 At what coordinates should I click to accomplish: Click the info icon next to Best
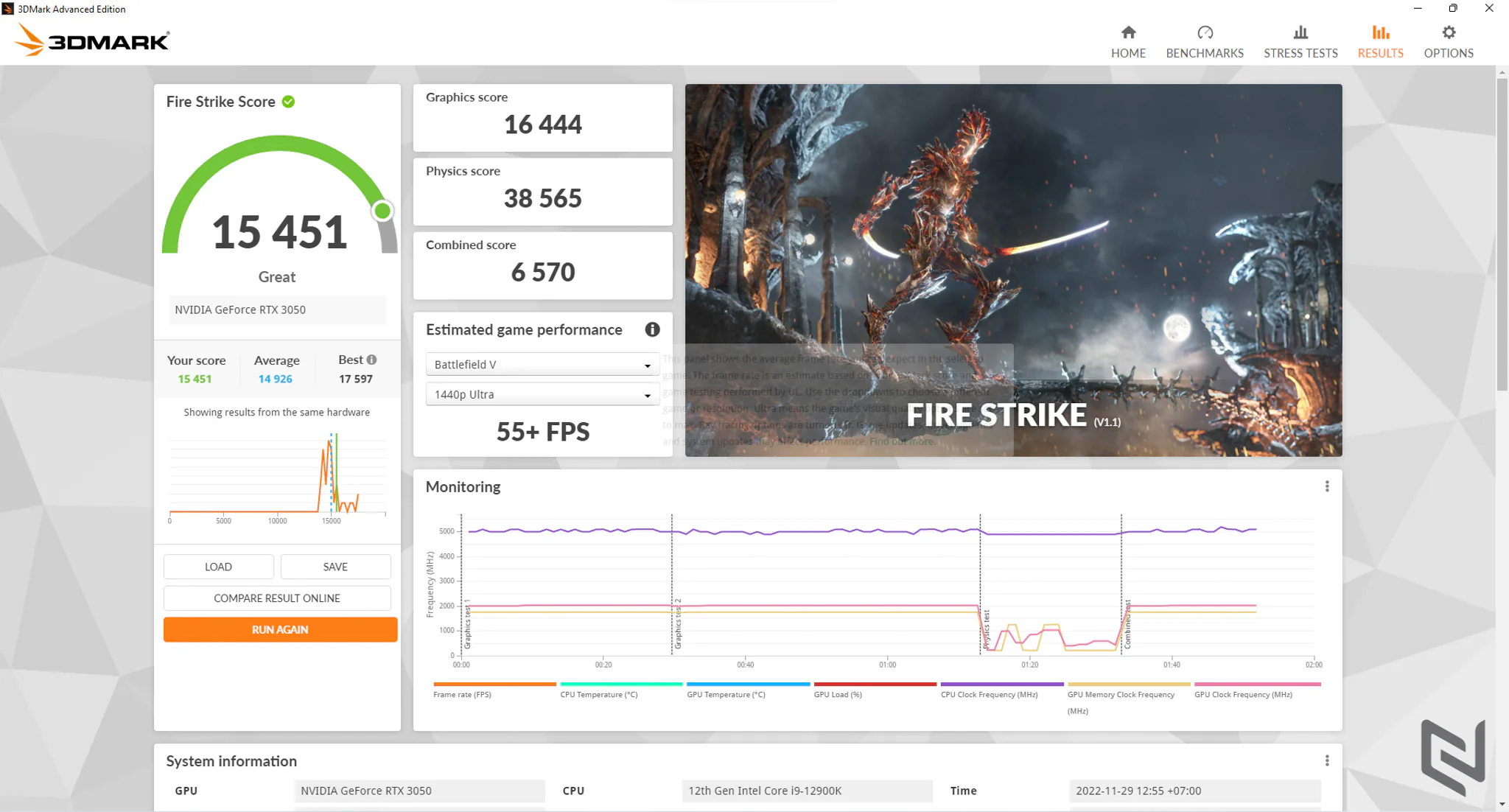[x=371, y=360]
